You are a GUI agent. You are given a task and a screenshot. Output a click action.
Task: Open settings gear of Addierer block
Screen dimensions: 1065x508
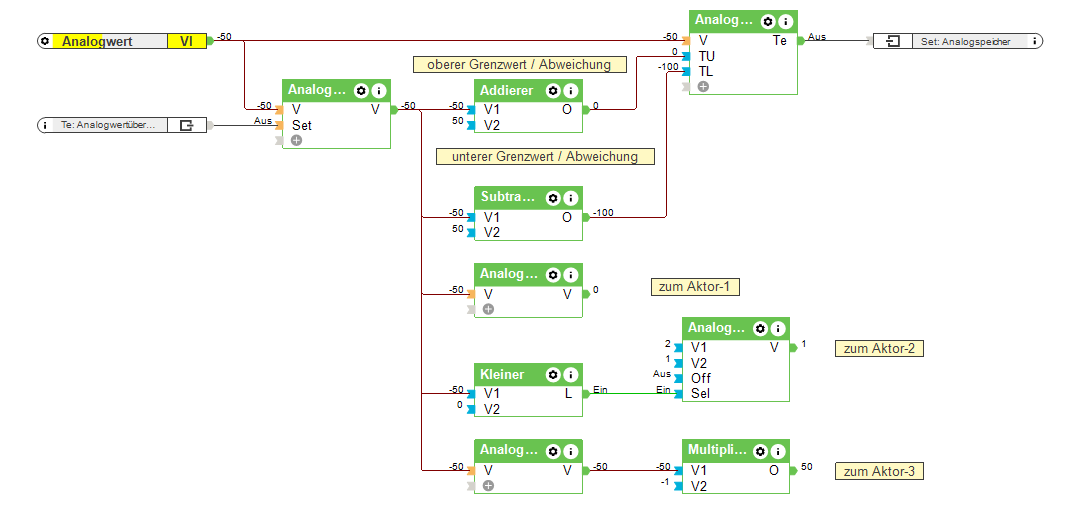click(553, 90)
